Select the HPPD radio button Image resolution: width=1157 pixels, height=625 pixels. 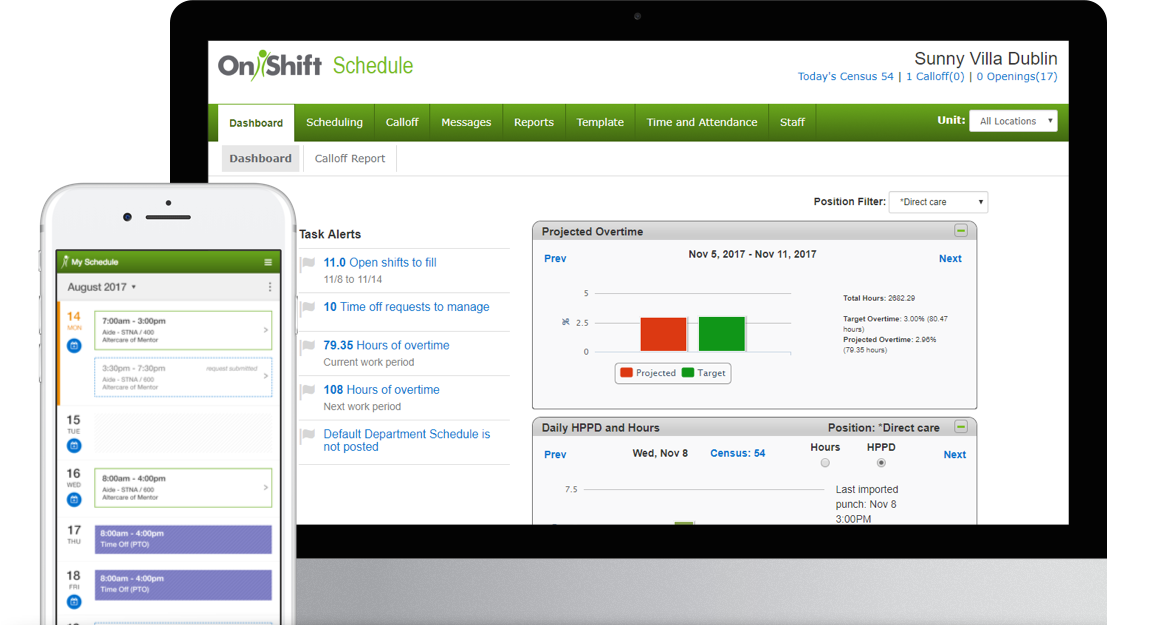point(881,463)
